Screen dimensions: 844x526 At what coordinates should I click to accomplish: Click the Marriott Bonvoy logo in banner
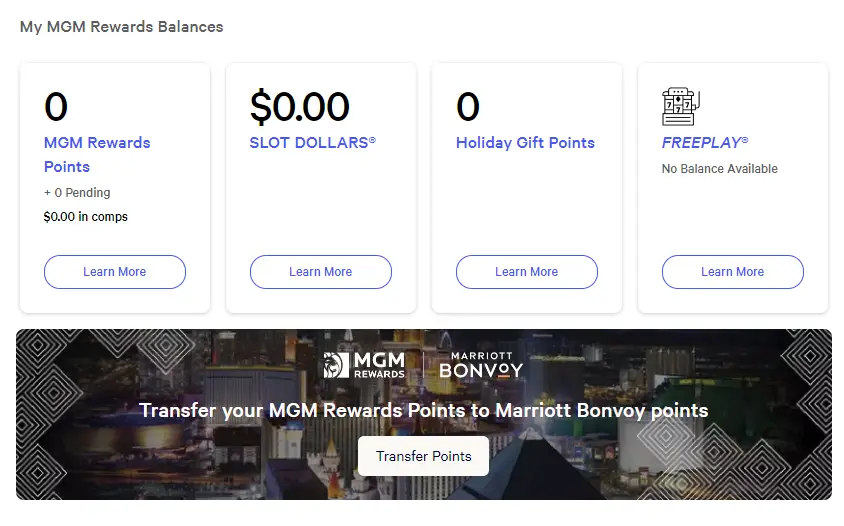(481, 366)
